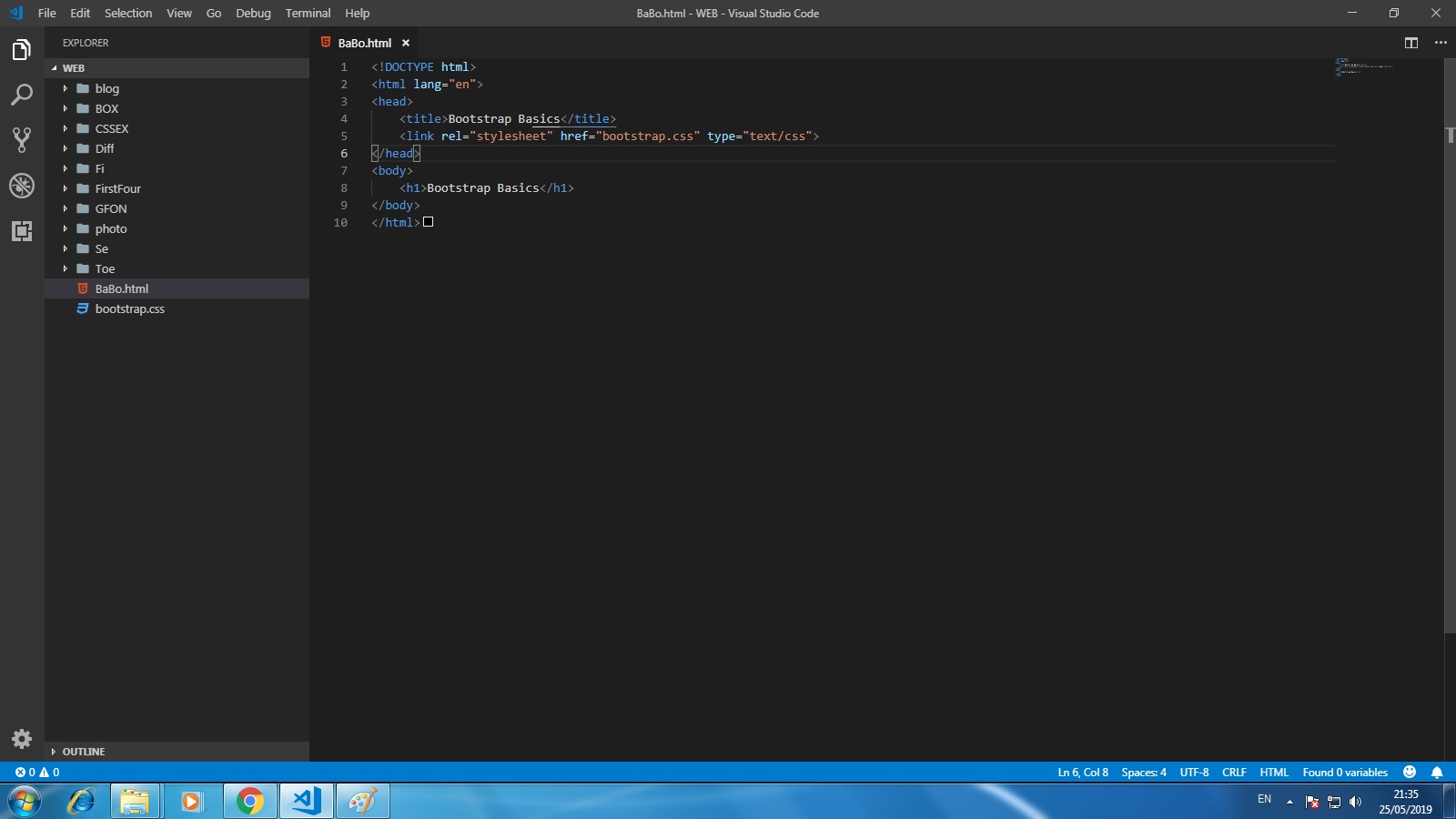
Task: Open File Explorer from taskbar
Action: tap(135, 801)
